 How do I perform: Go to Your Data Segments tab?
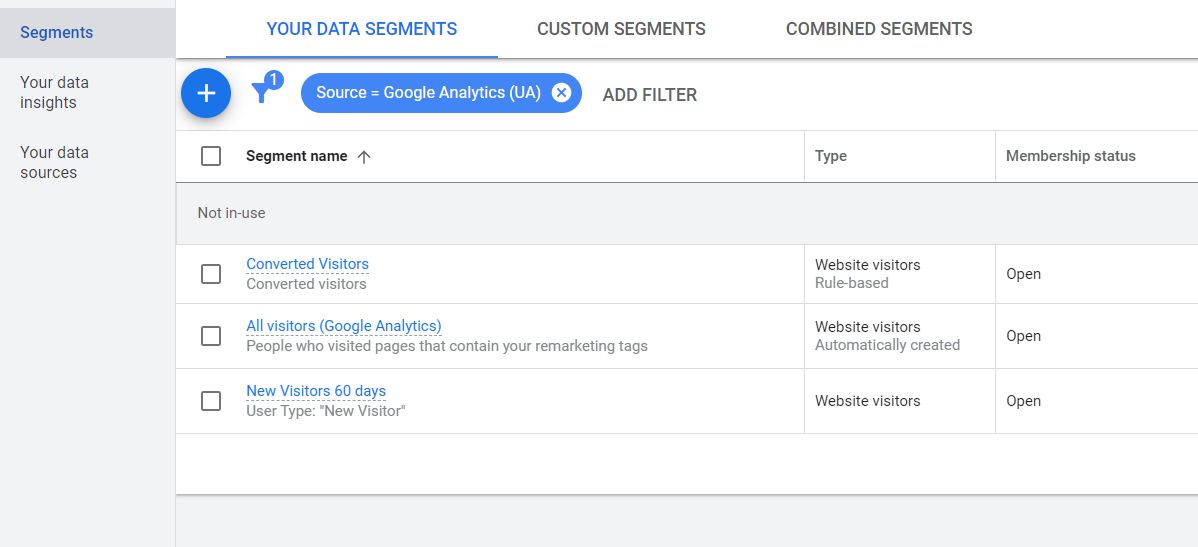click(x=362, y=29)
